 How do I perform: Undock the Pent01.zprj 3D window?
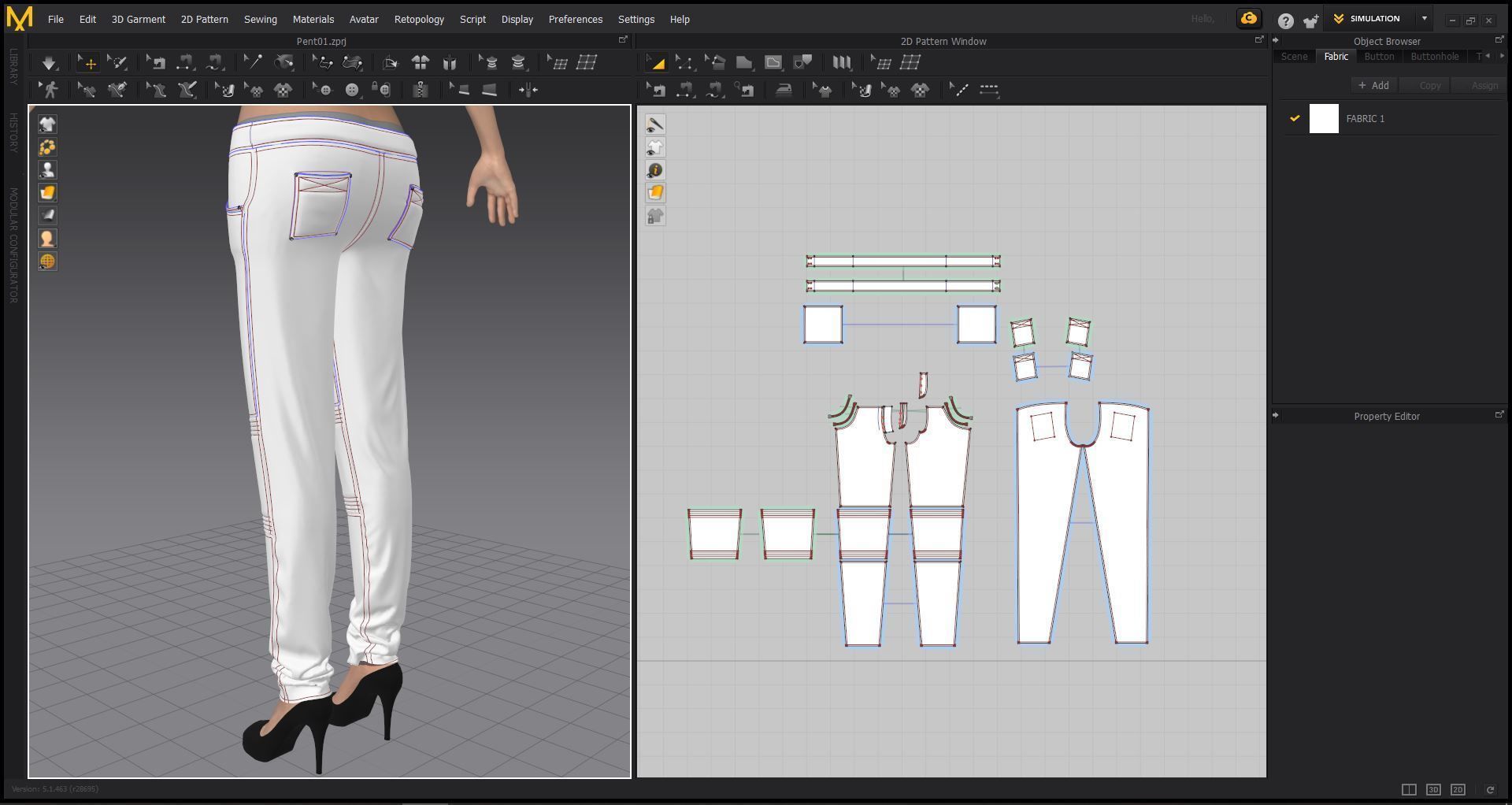click(623, 40)
